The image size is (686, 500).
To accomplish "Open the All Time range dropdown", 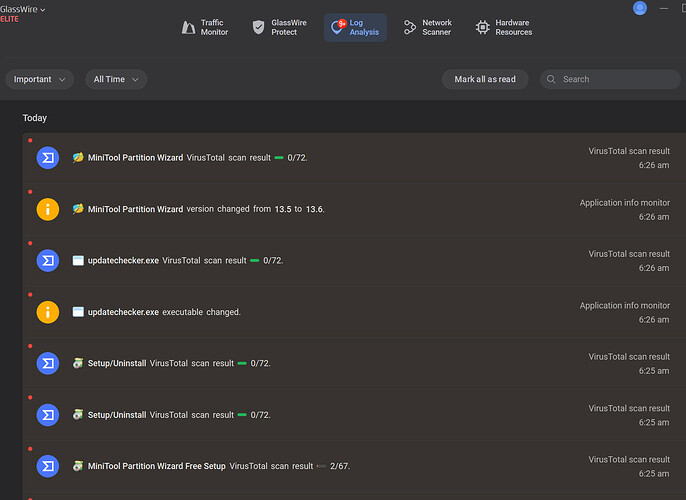I will click(x=116, y=79).
